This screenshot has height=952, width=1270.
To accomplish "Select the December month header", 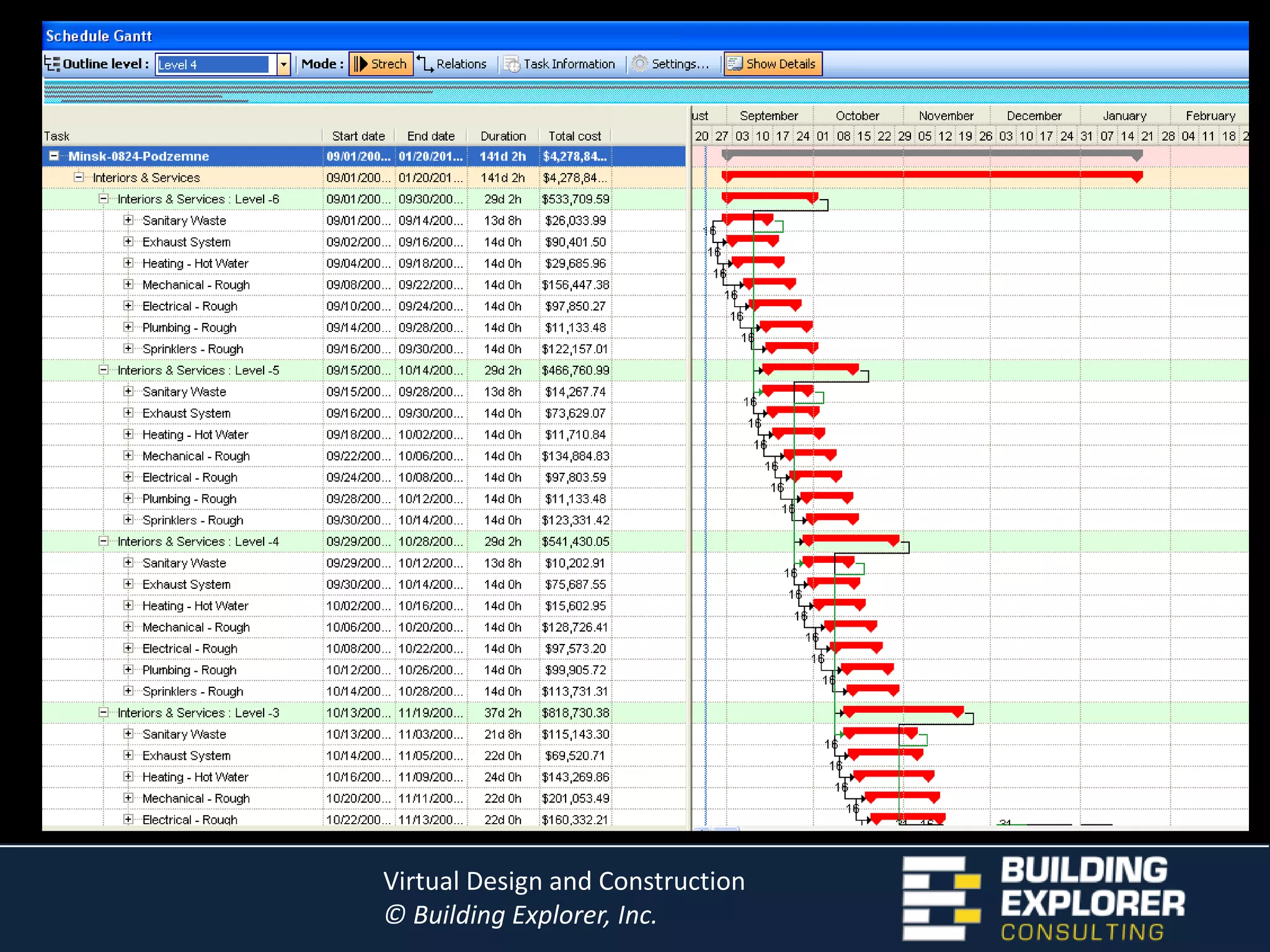I will click(x=1034, y=116).
